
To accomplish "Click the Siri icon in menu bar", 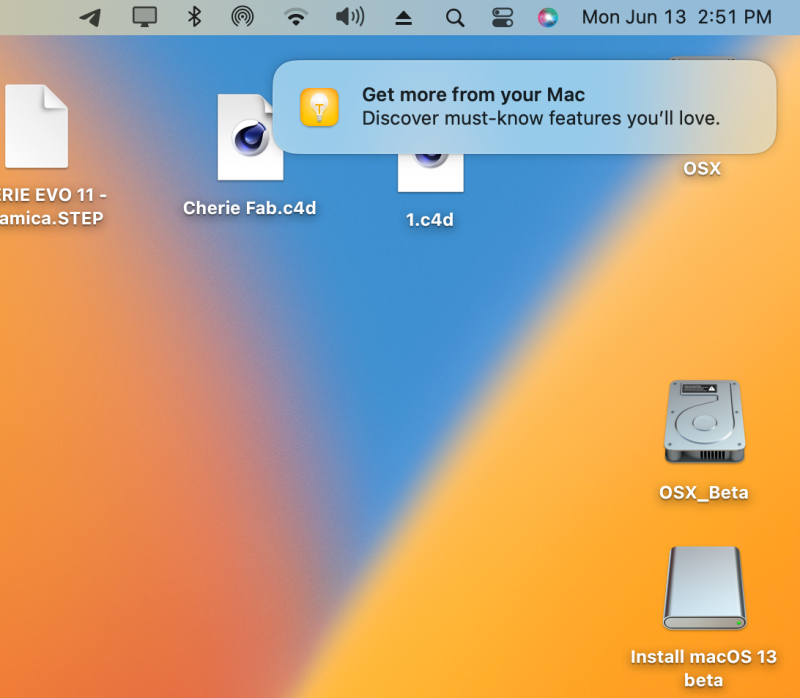I will point(548,17).
